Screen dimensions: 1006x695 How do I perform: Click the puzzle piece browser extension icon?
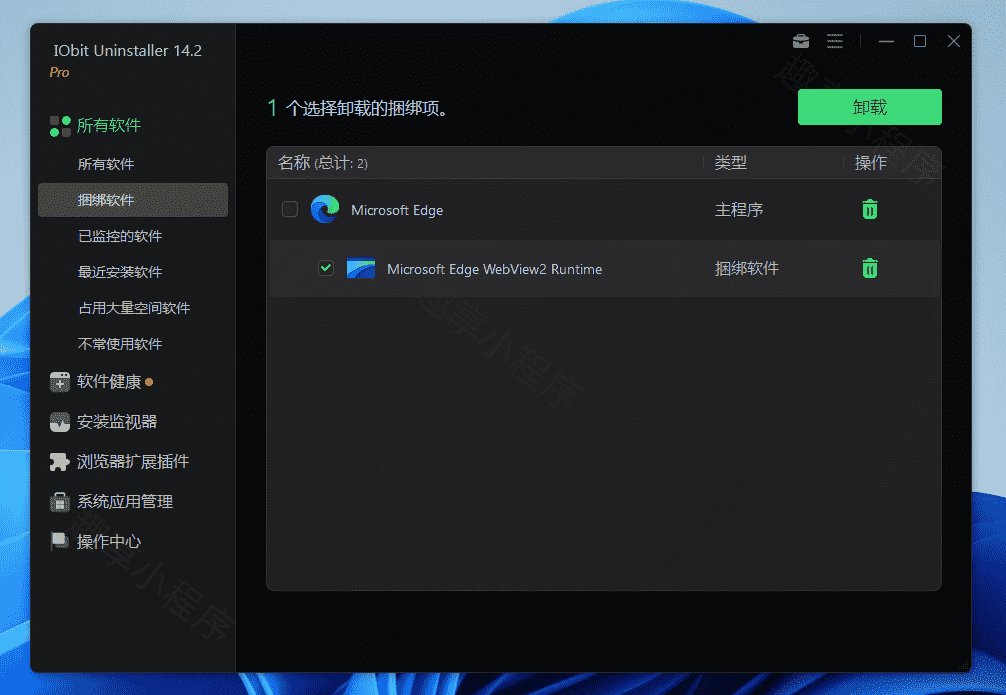click(60, 461)
